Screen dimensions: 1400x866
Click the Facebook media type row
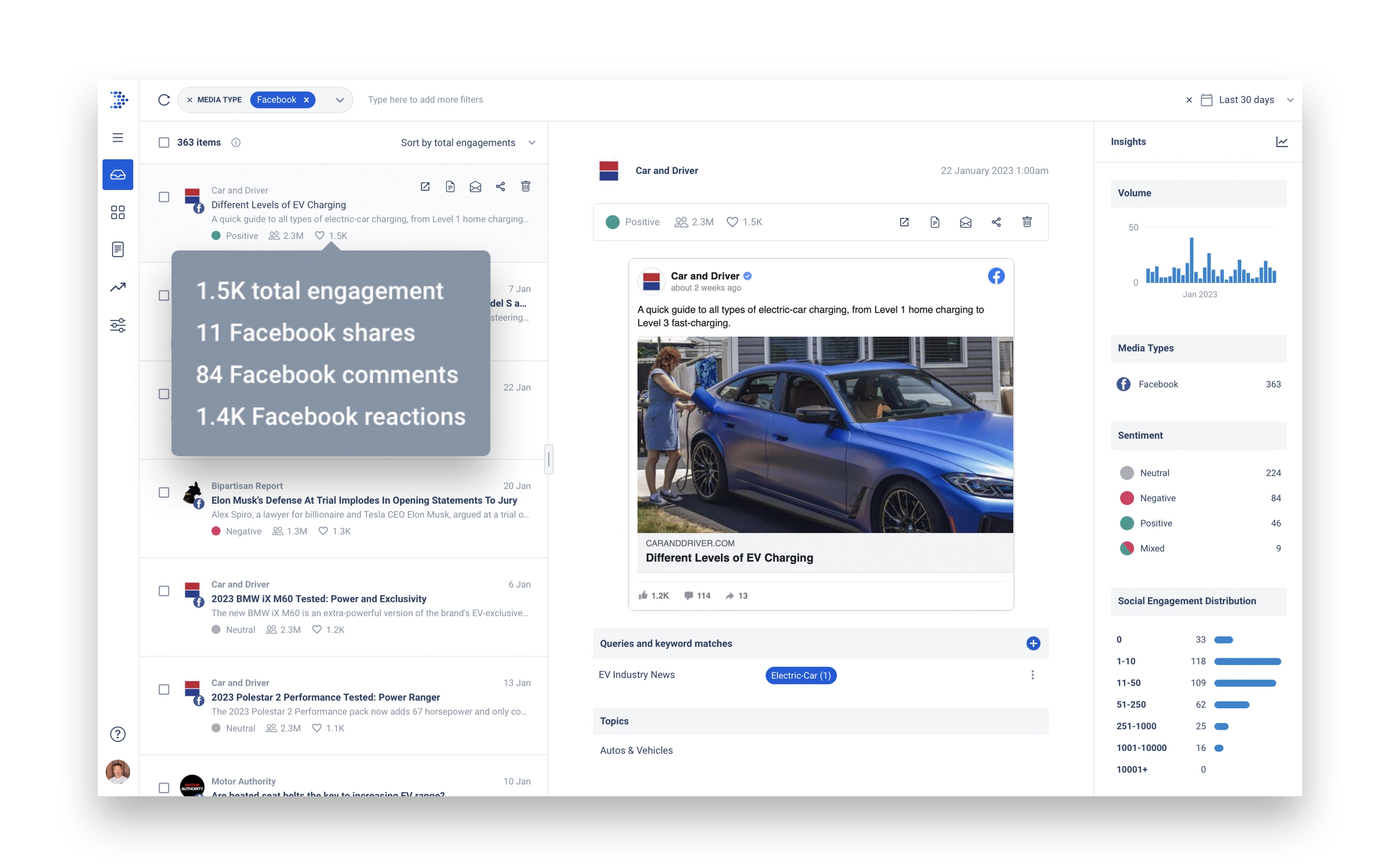coord(1199,385)
